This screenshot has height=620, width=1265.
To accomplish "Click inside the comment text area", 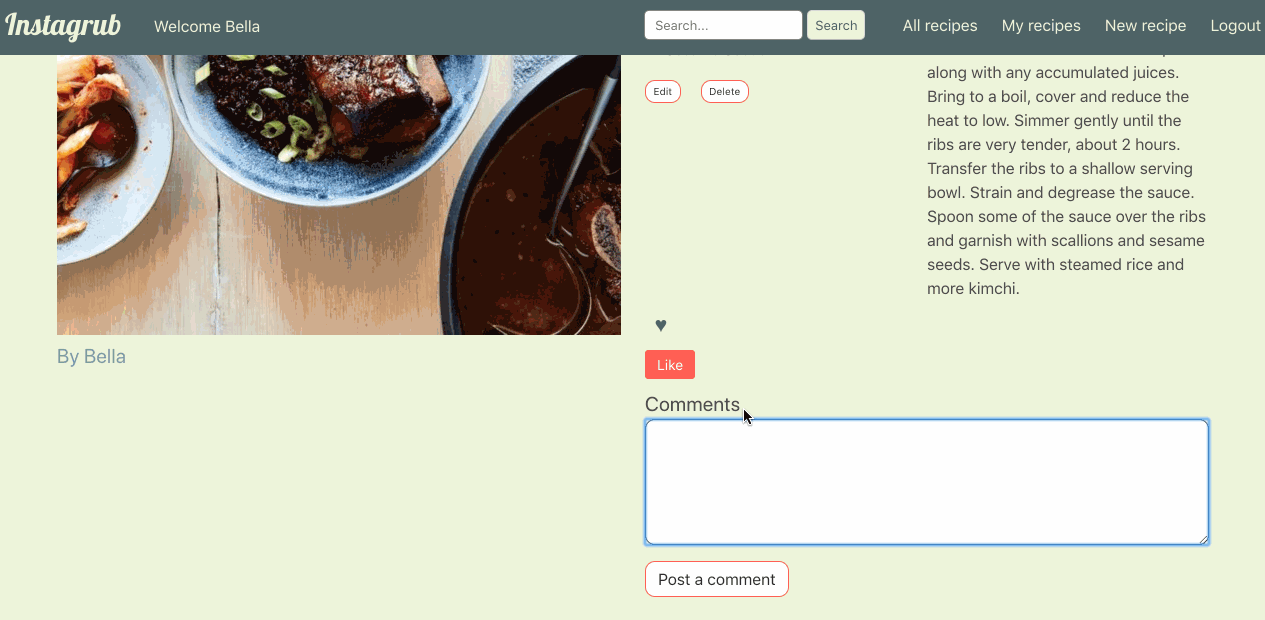I will pos(926,482).
